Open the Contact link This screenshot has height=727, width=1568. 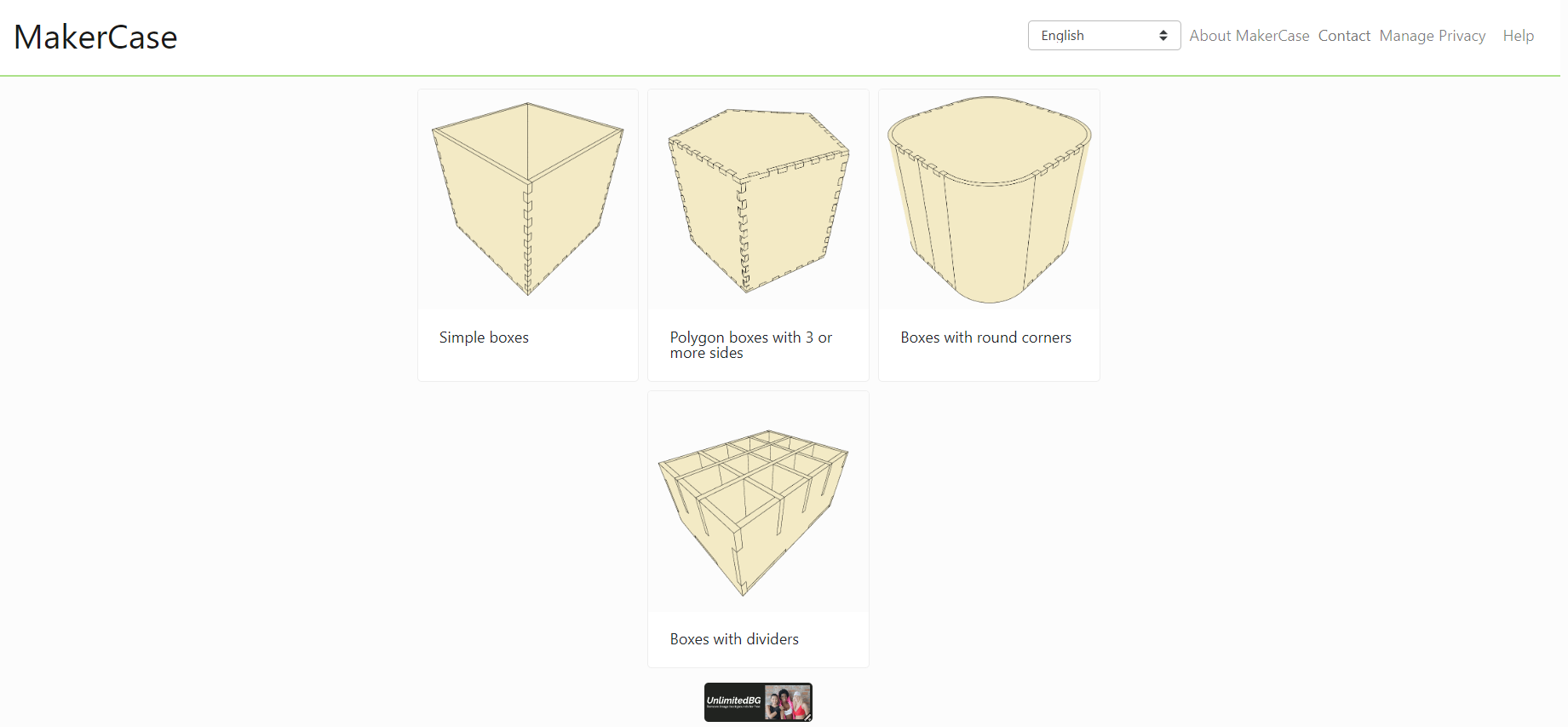pos(1344,36)
